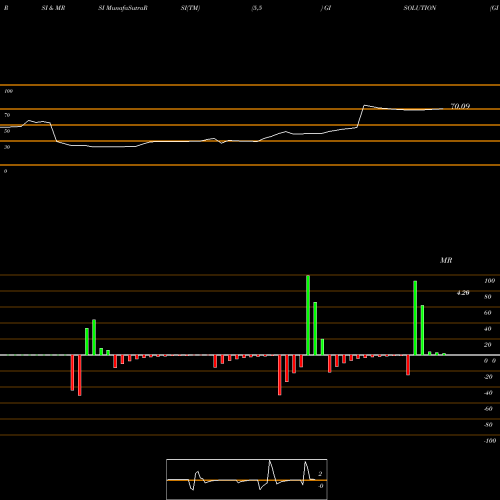
Task: Click the header text 'SI & MR'
Action: tap(53, 8)
